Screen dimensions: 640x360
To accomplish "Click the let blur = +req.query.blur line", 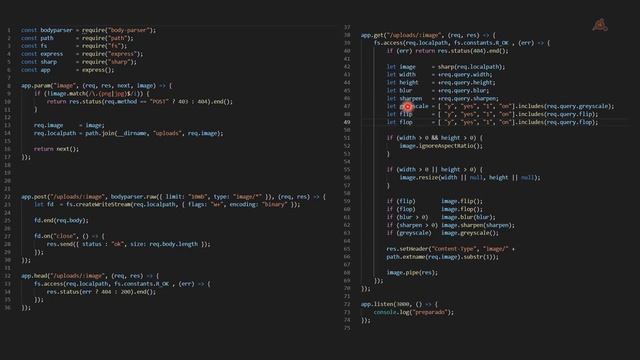I will (x=438, y=91).
